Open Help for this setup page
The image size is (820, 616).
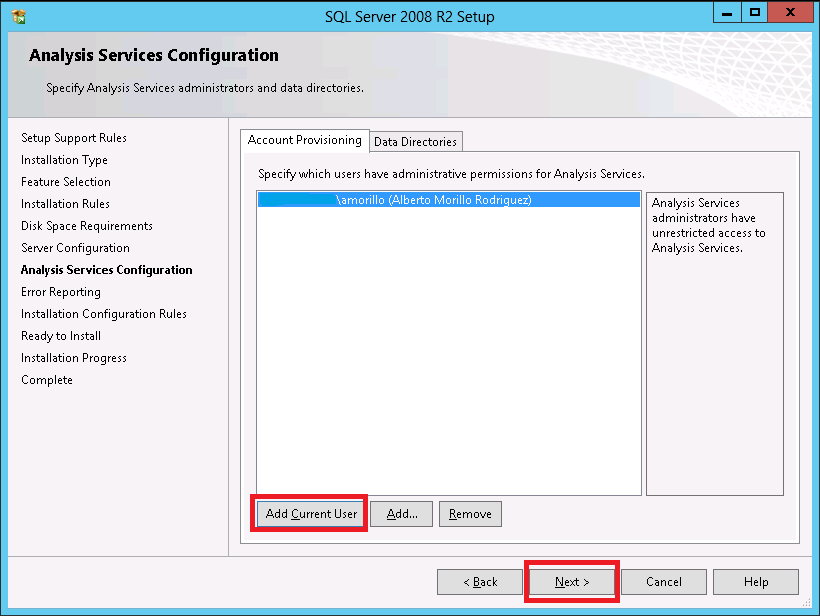tap(756, 582)
